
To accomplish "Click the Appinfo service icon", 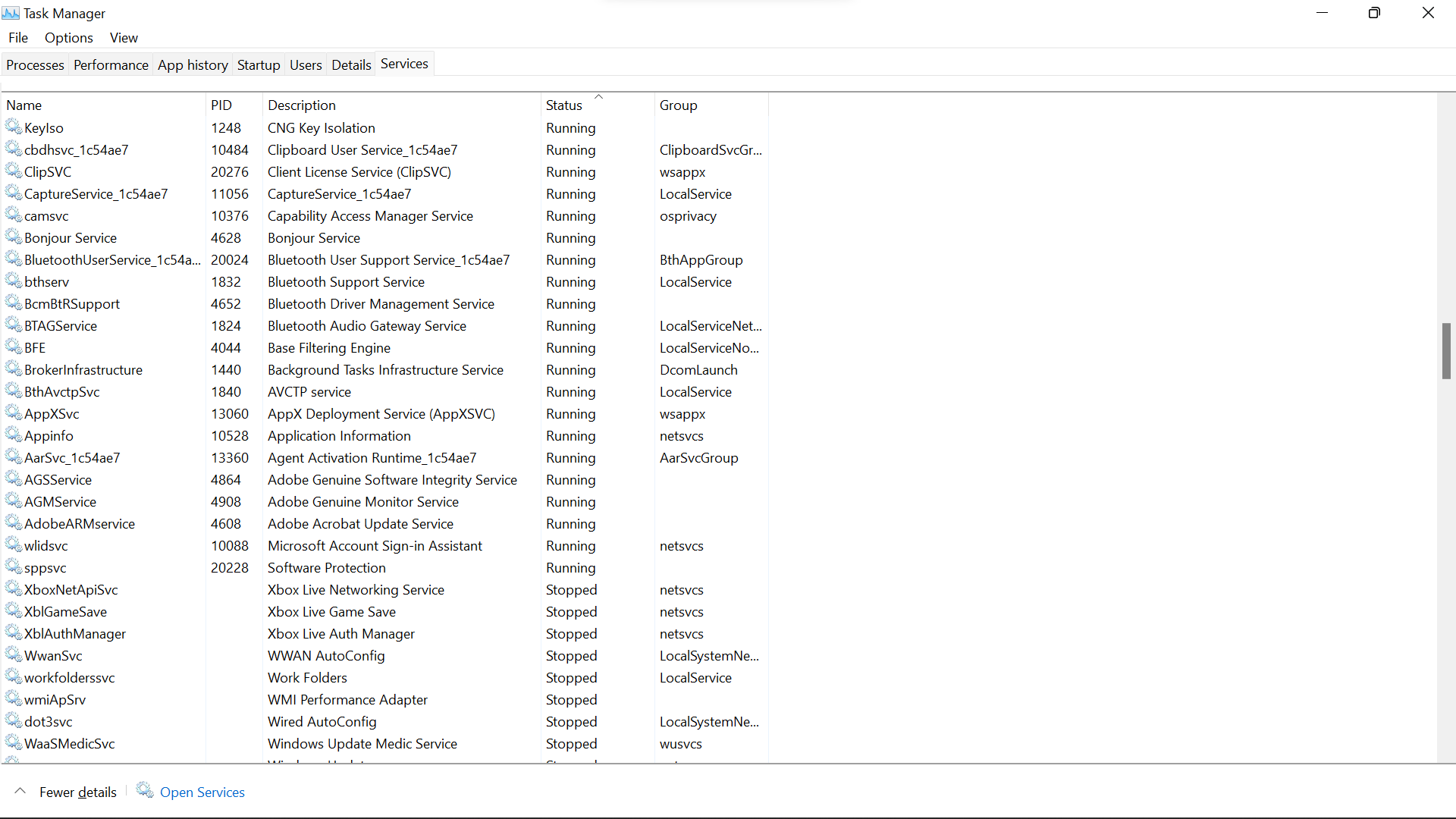I will pyautogui.click(x=14, y=435).
